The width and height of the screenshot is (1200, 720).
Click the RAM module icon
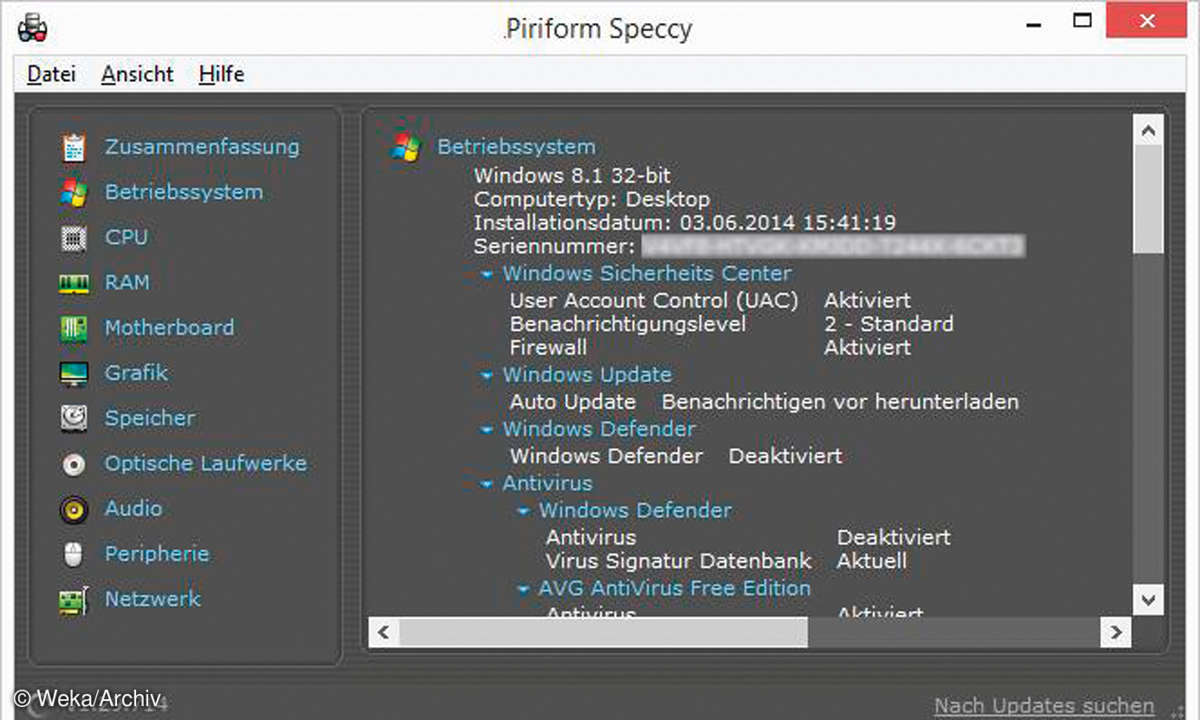(74, 284)
